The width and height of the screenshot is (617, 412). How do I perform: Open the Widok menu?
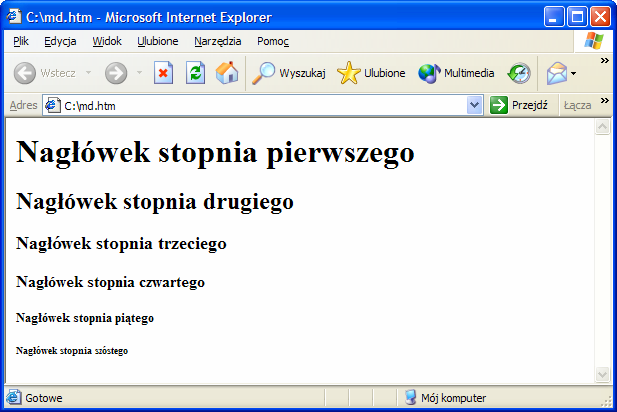click(107, 41)
